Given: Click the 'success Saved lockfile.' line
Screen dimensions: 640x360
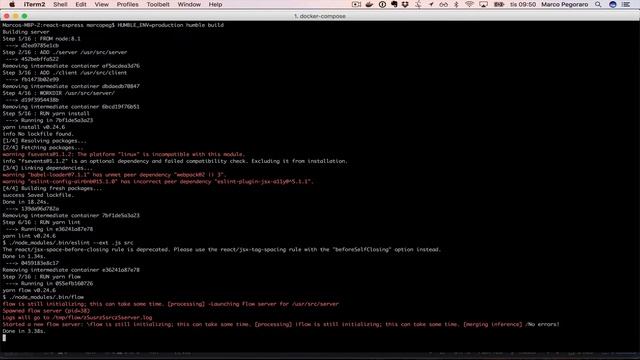Looking at the screenshot, I should point(38,195).
